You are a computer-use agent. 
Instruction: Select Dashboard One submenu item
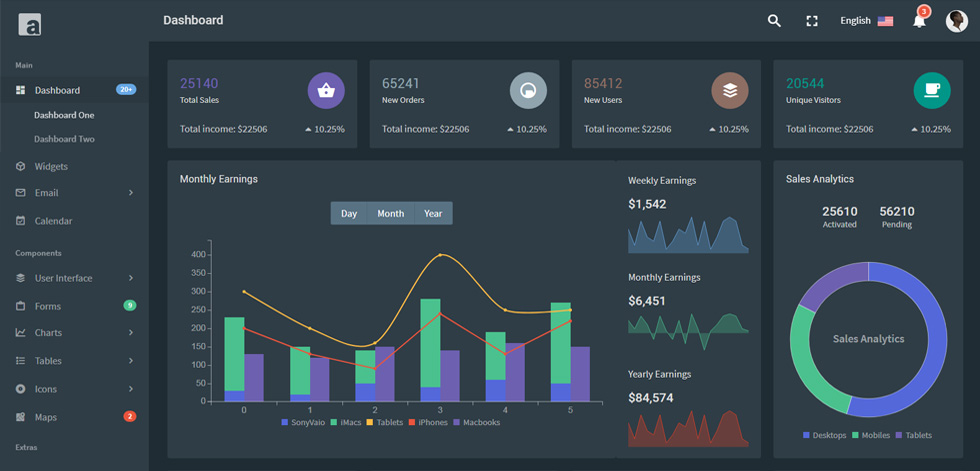[64, 115]
